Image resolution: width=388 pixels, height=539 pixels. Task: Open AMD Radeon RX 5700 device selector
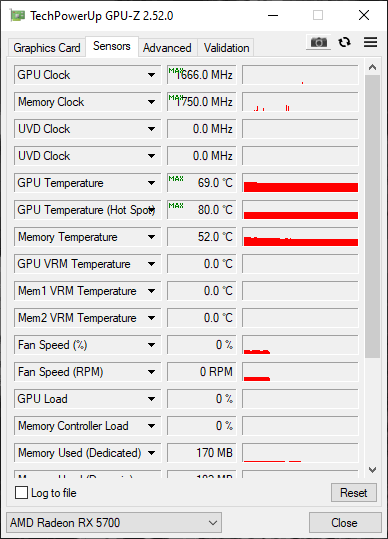(114, 523)
